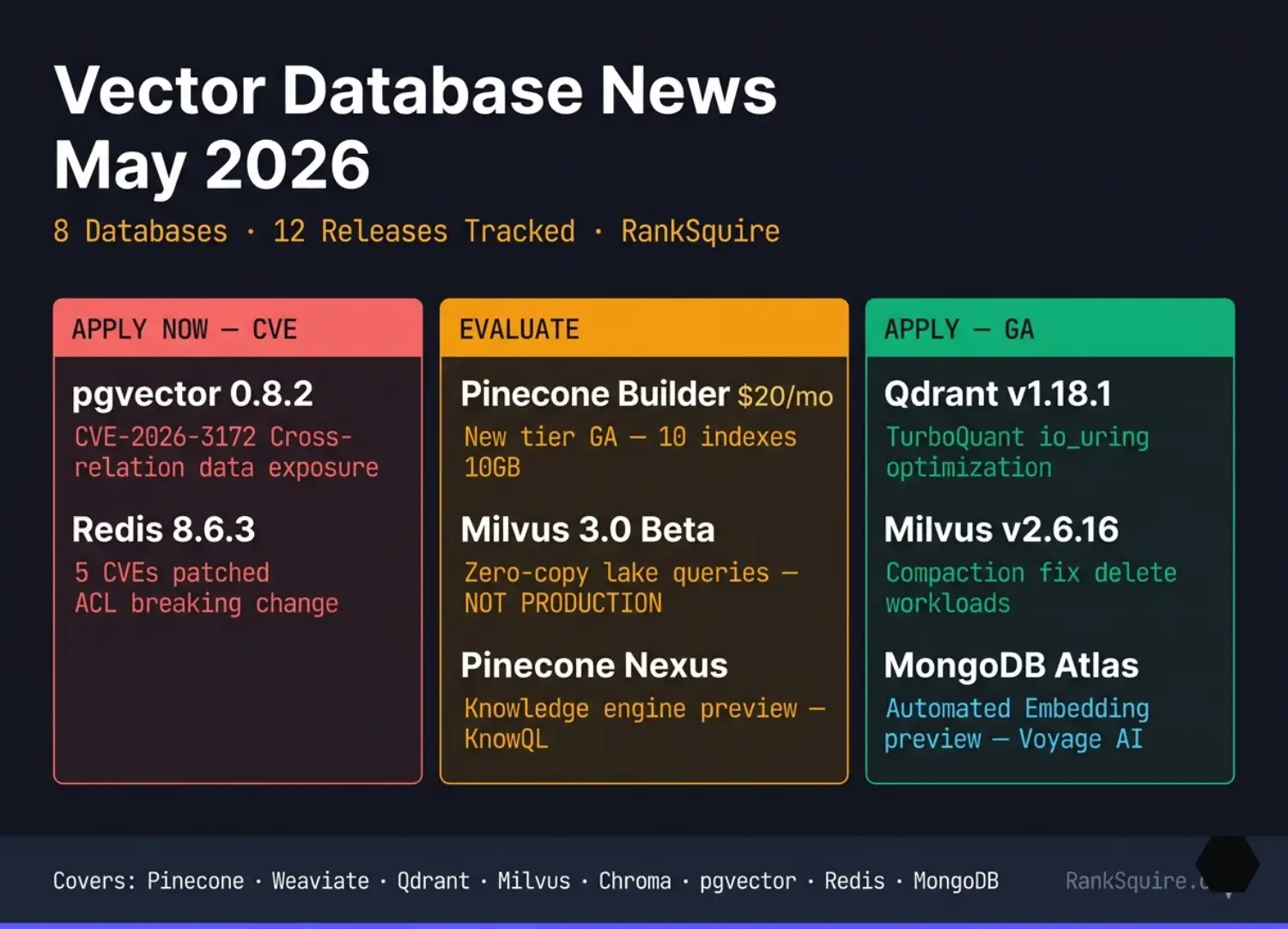This screenshot has height=929, width=1288.
Task: Click the '8 Databases' subtitle text
Action: point(140,231)
